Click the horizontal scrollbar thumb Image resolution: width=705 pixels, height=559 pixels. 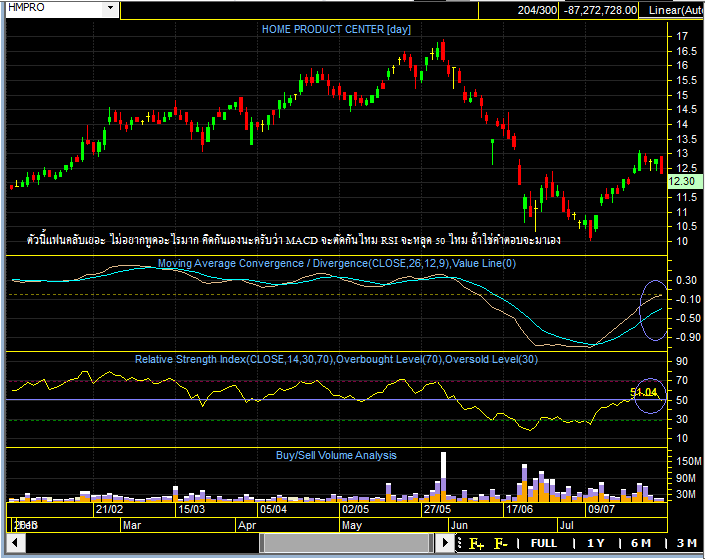[346, 542]
